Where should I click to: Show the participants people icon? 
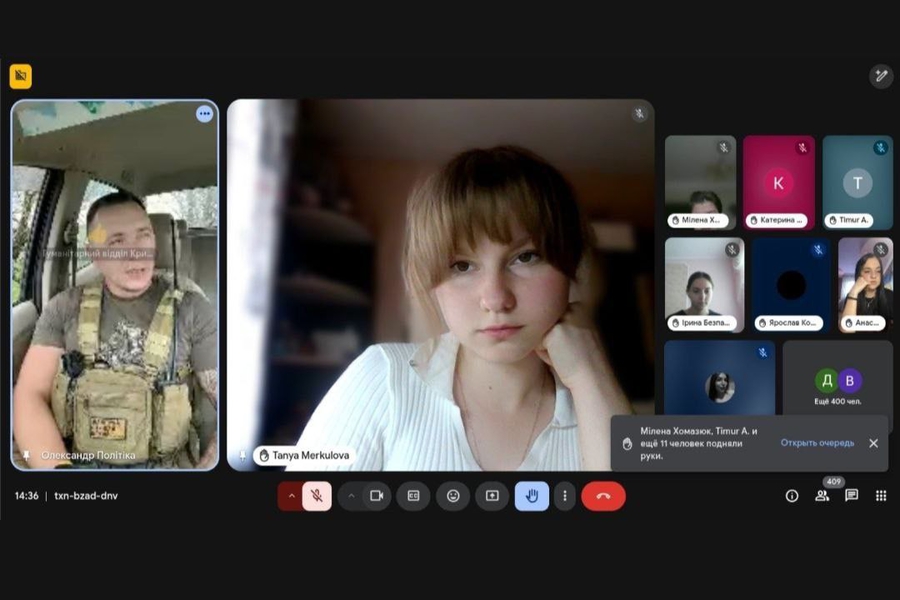tap(822, 496)
